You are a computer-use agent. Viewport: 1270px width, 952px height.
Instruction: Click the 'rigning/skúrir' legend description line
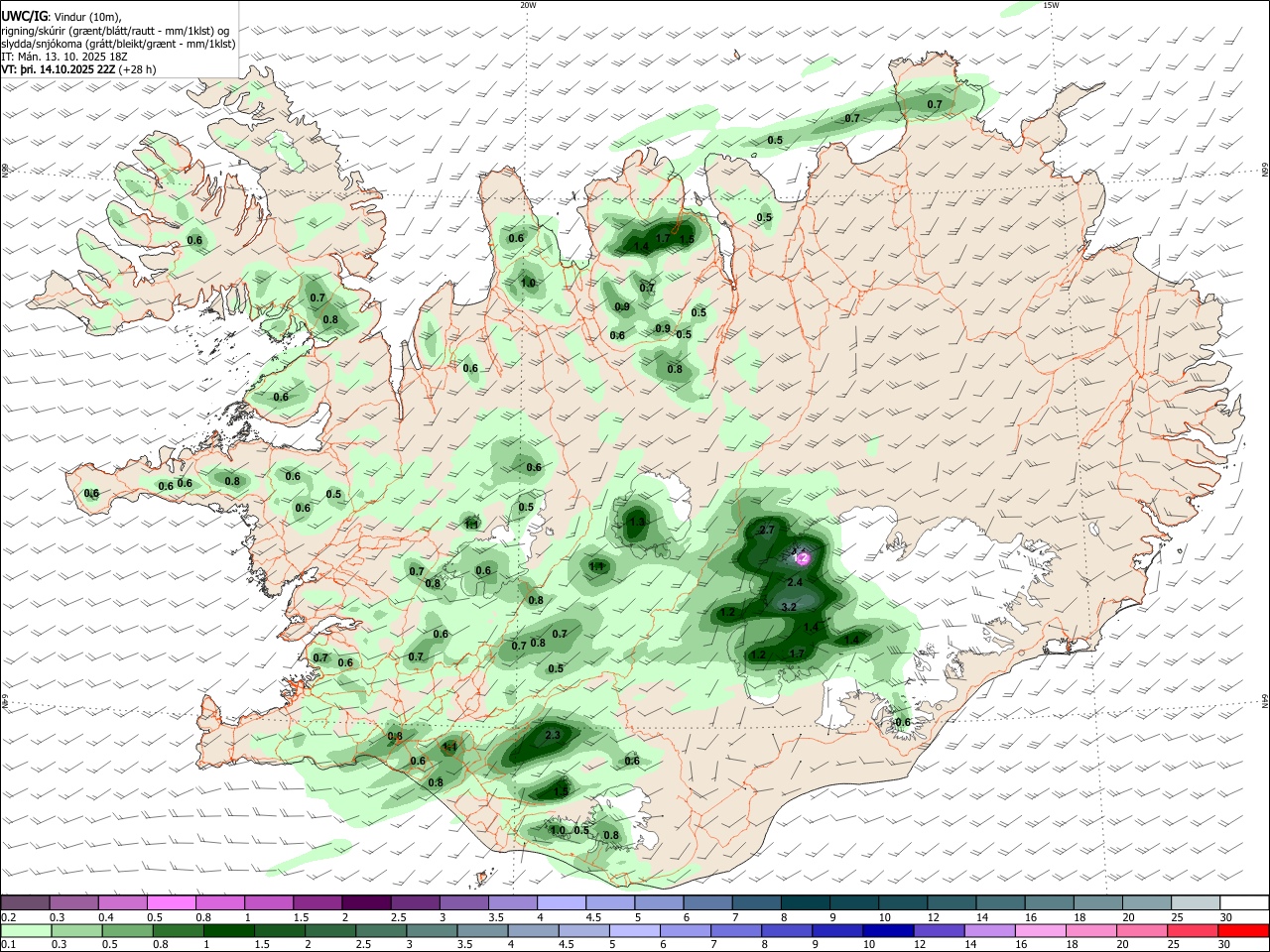point(115,31)
